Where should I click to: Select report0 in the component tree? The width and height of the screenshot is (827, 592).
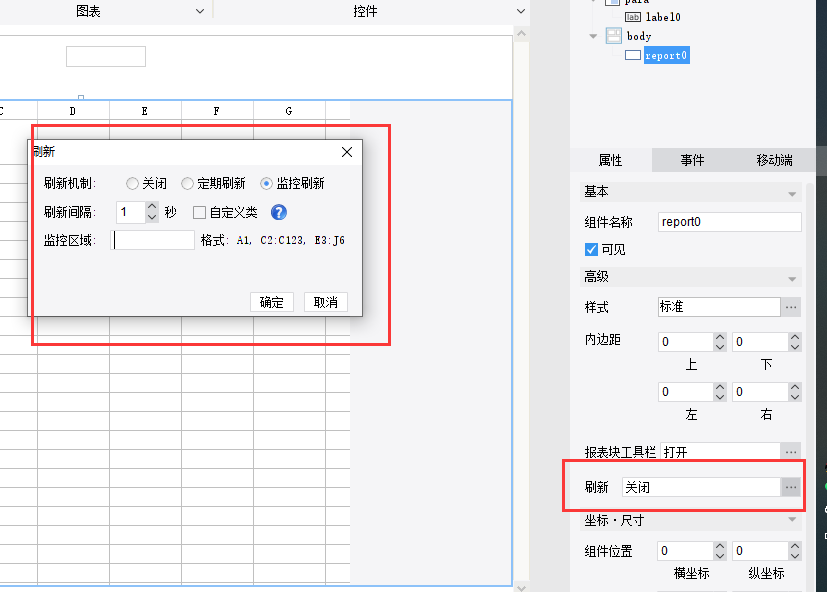pyautogui.click(x=666, y=55)
